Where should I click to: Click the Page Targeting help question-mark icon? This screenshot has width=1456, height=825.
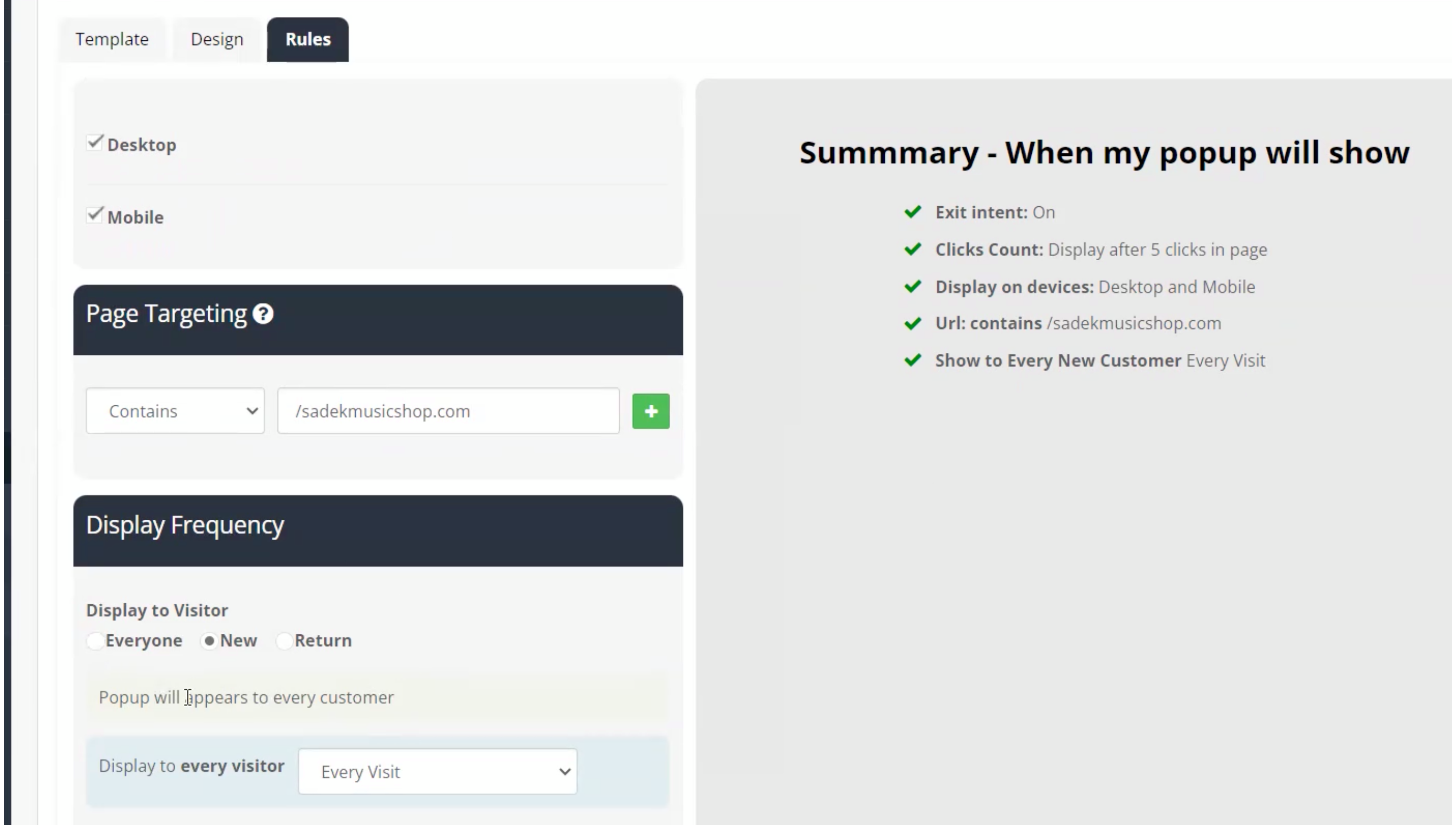tap(263, 314)
